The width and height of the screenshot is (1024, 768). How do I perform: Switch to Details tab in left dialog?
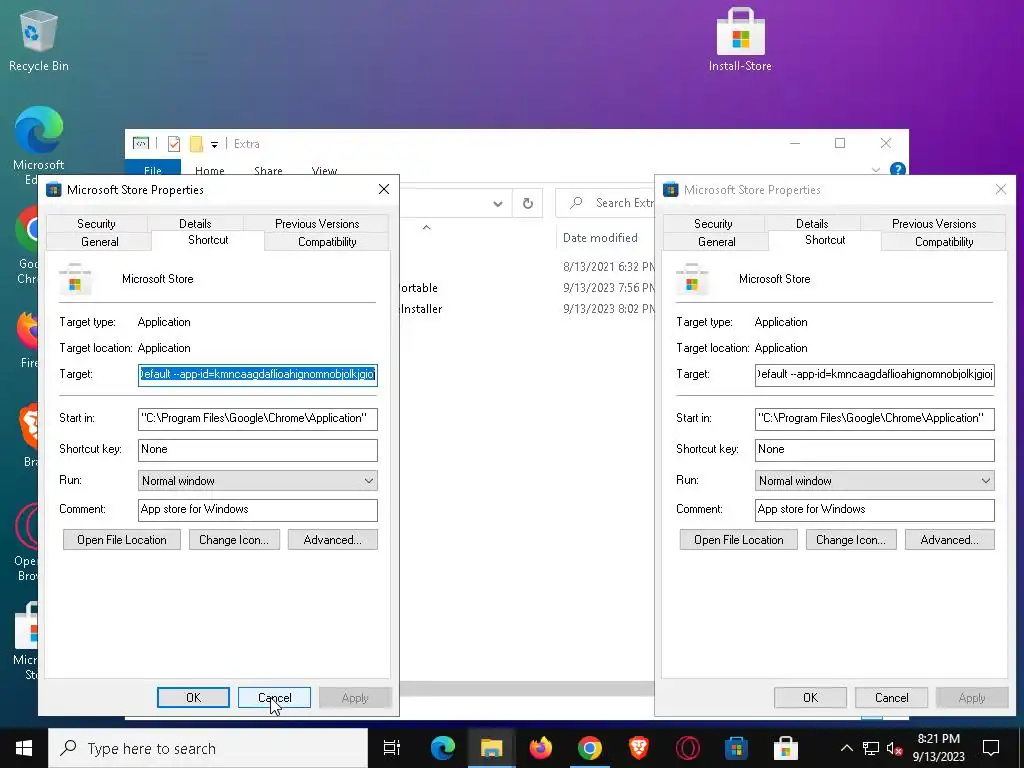tap(195, 223)
